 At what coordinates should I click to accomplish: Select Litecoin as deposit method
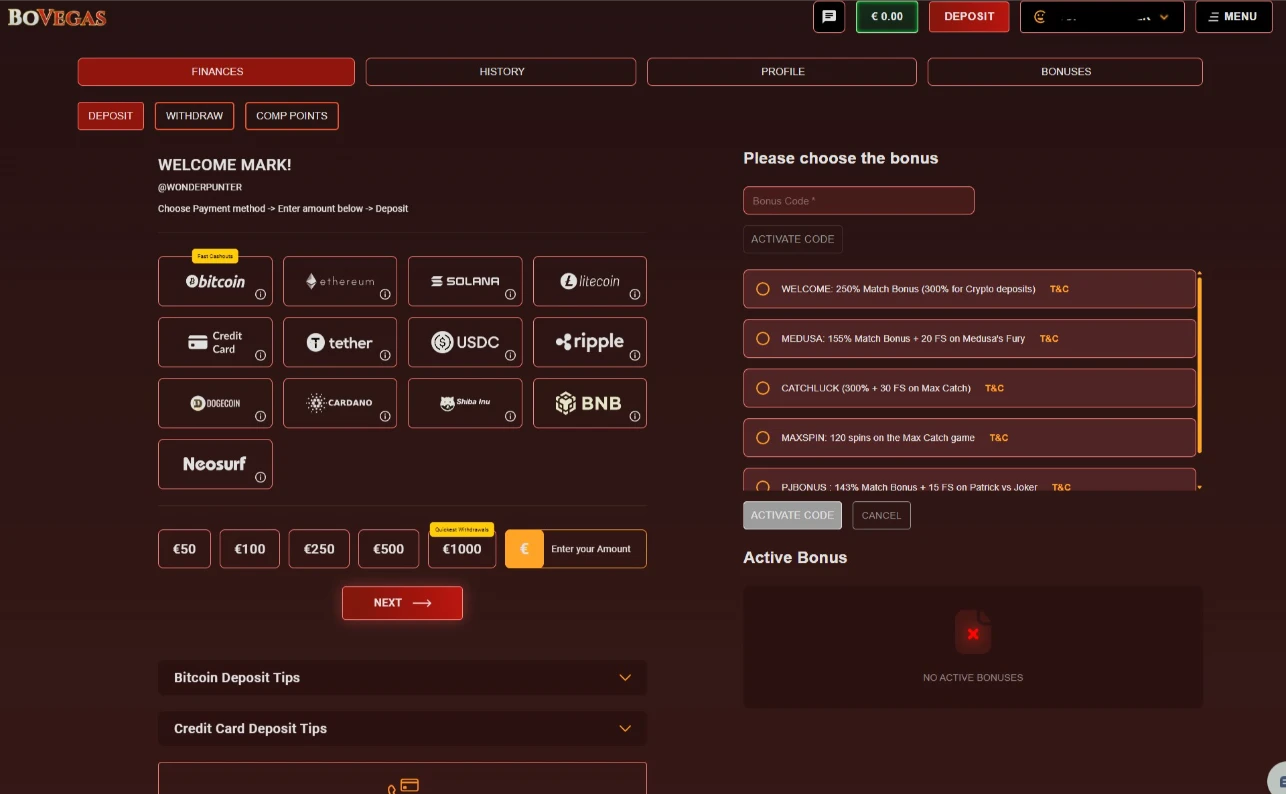click(590, 281)
